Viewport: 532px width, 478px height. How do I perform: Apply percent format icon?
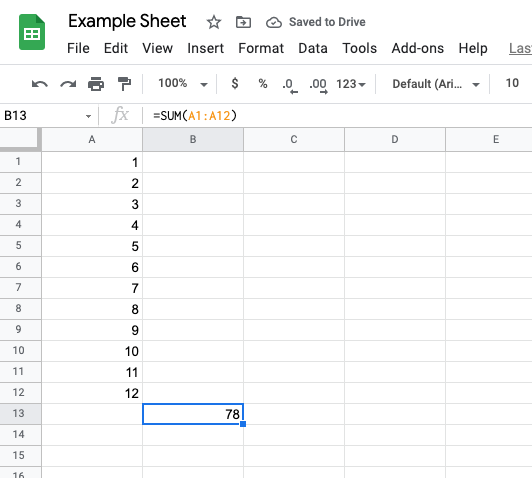(x=263, y=83)
